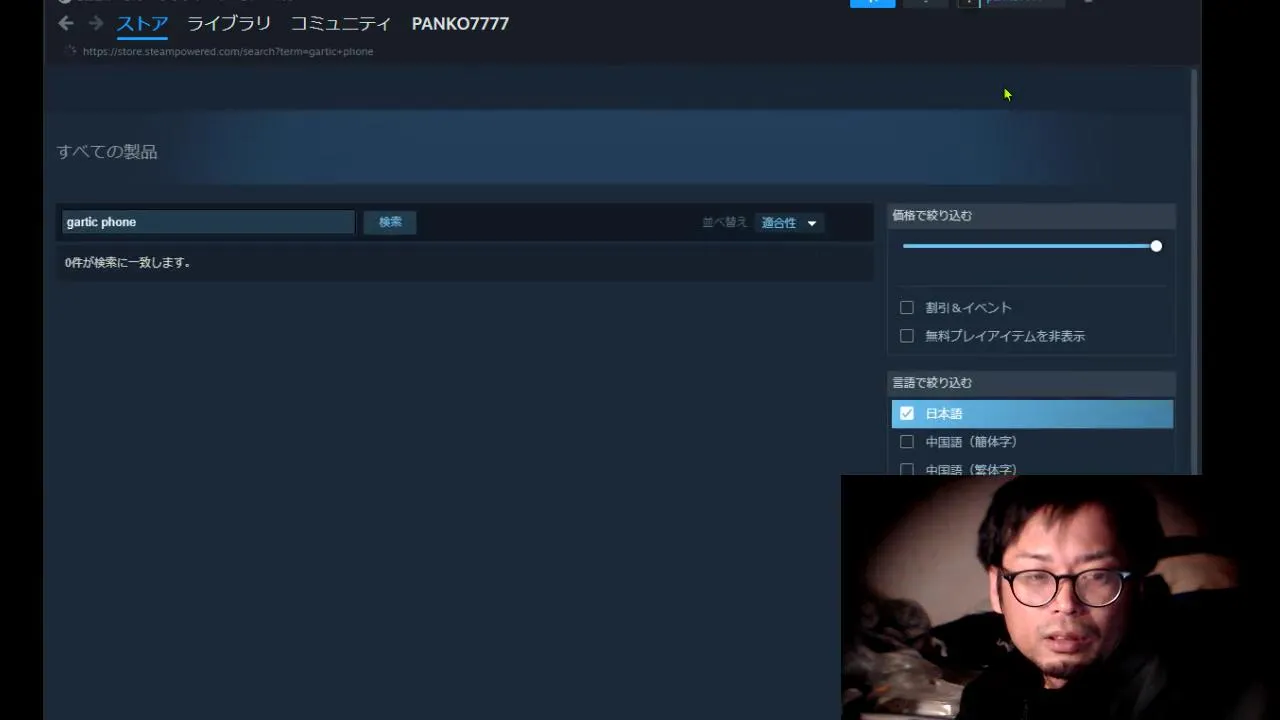Focus the gartic phone search field
The image size is (1280, 720).
pyautogui.click(x=208, y=222)
